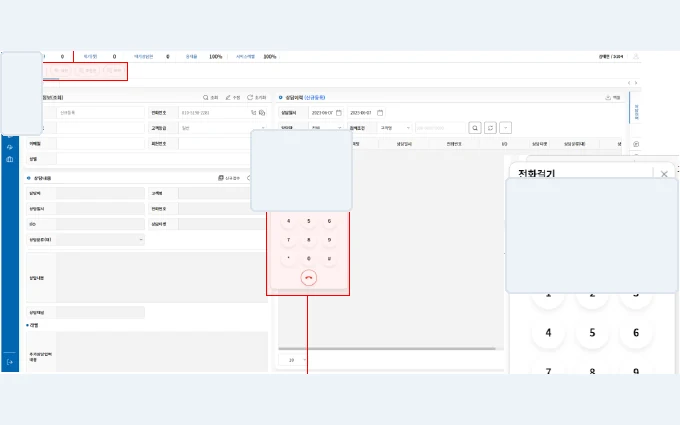Click the vertical side tab at the right edge
Image resolution: width=680 pixels, height=425 pixels.
(x=636, y=108)
